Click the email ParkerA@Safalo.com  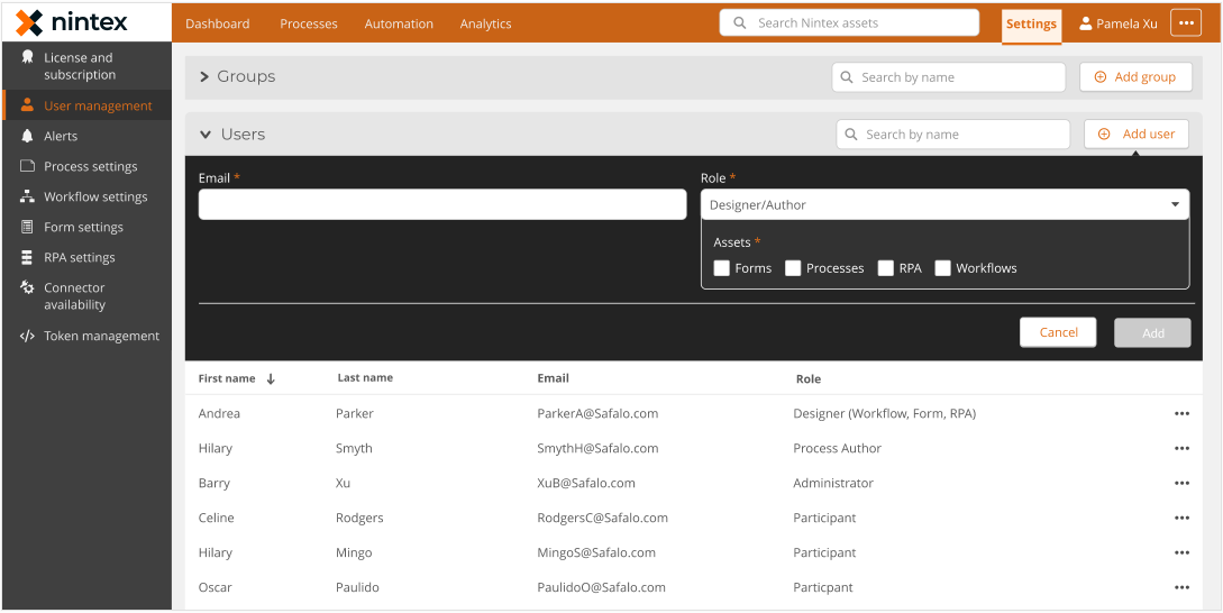point(597,414)
